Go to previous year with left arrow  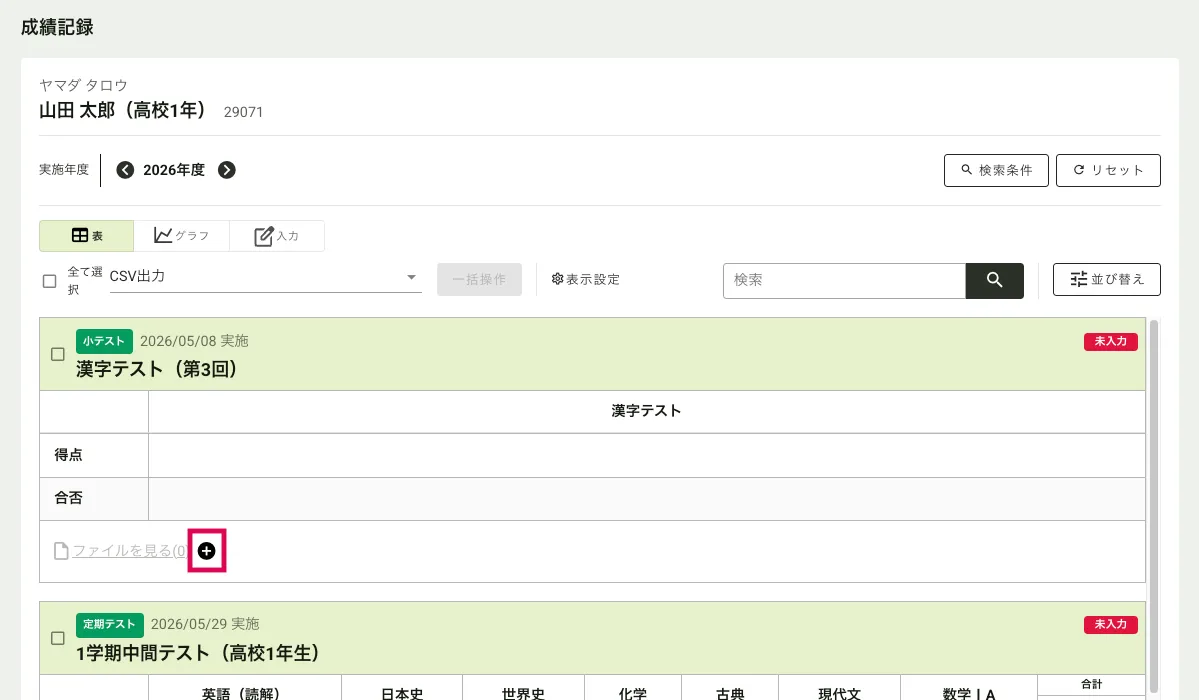(x=125, y=170)
